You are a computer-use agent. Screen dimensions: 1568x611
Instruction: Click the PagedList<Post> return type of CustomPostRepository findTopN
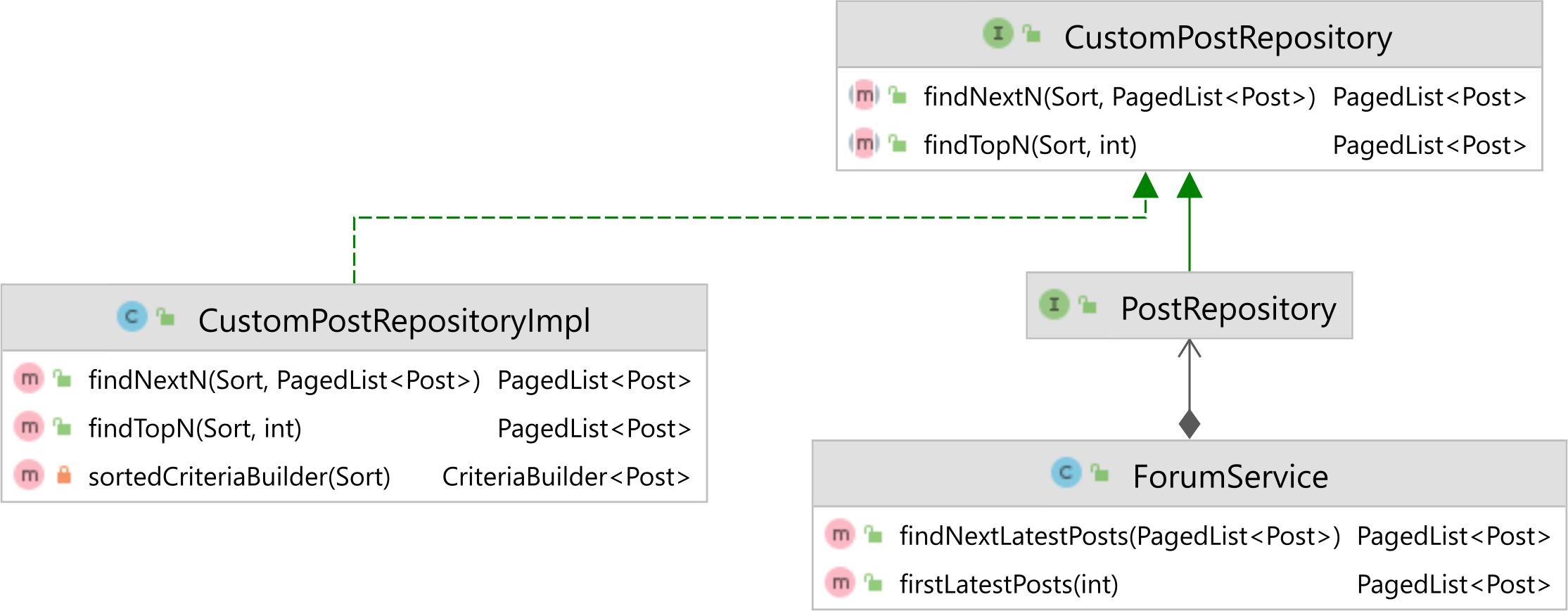coord(1429,146)
